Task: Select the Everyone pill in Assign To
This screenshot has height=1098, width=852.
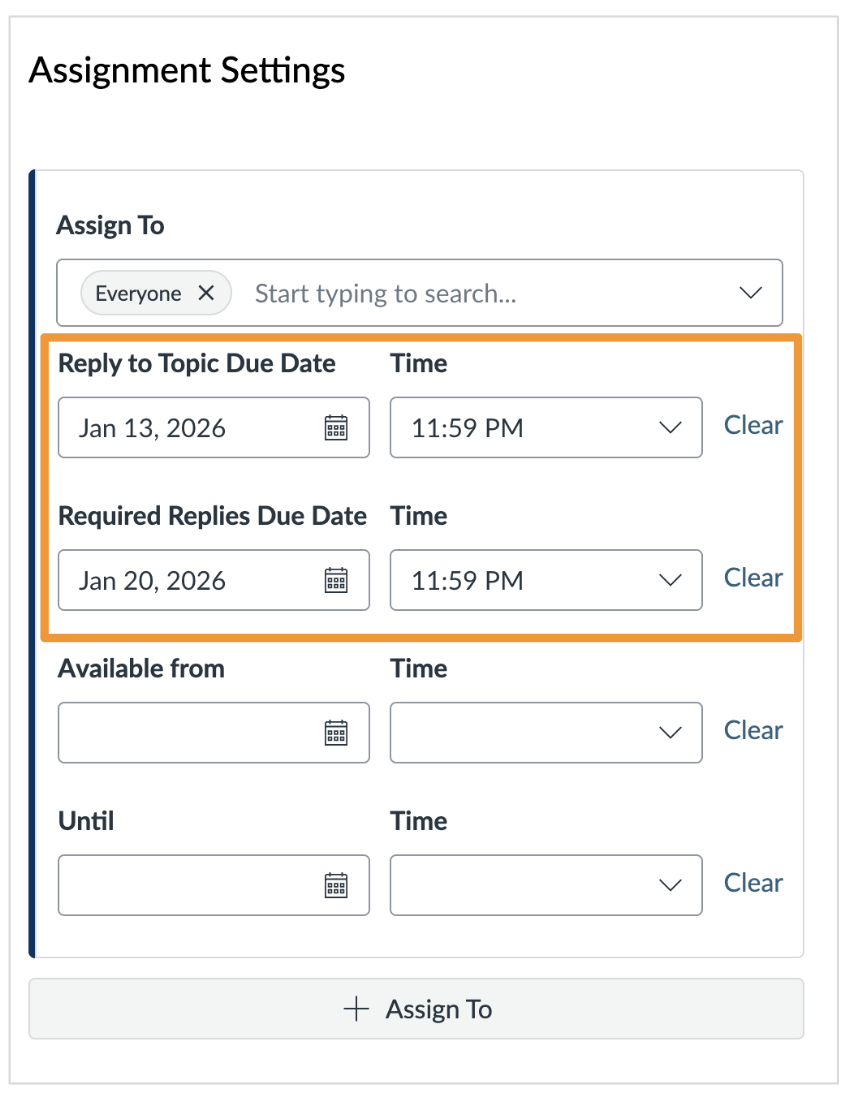Action: click(x=140, y=292)
